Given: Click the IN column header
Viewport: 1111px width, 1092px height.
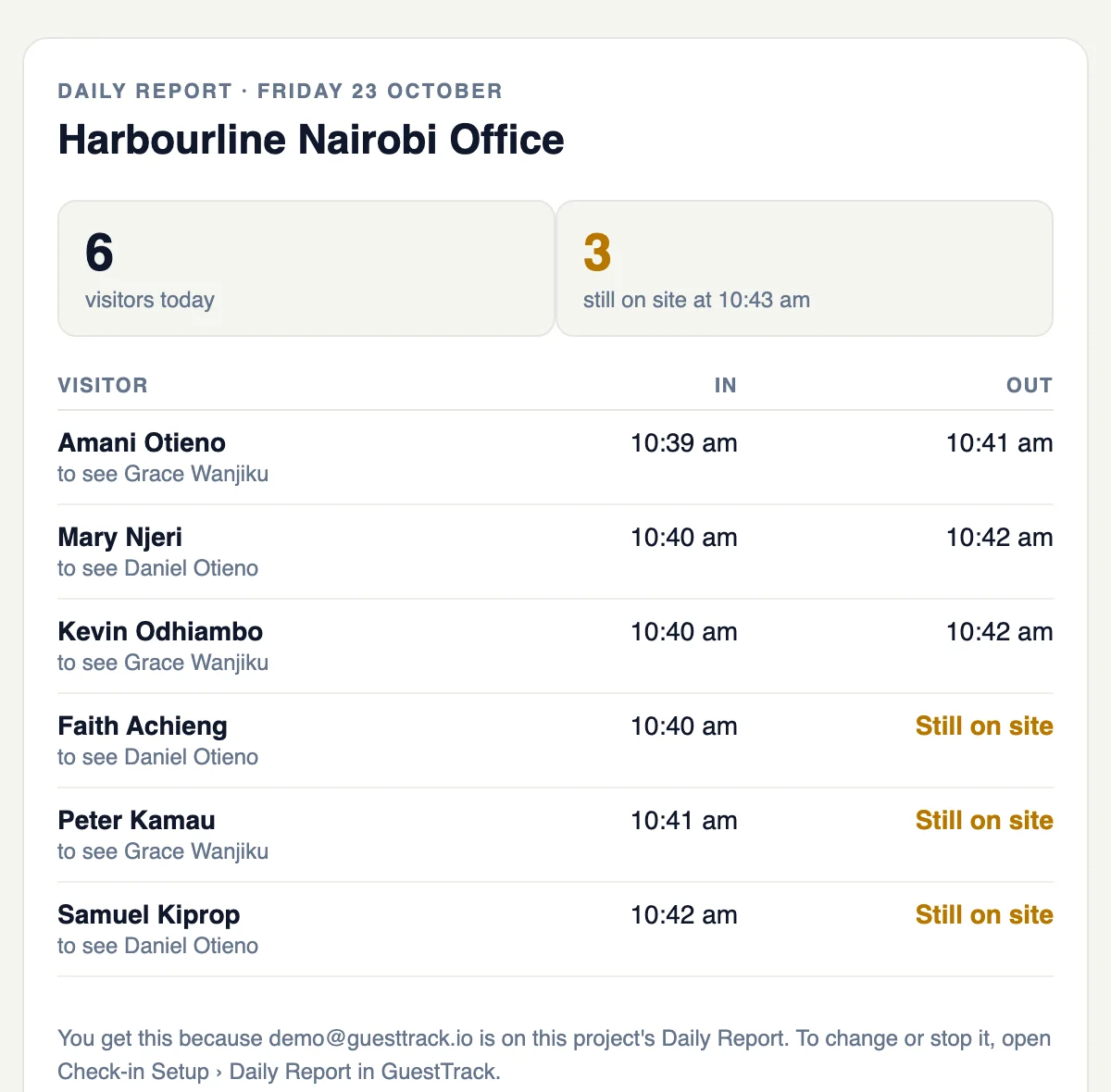Looking at the screenshot, I should point(725,385).
